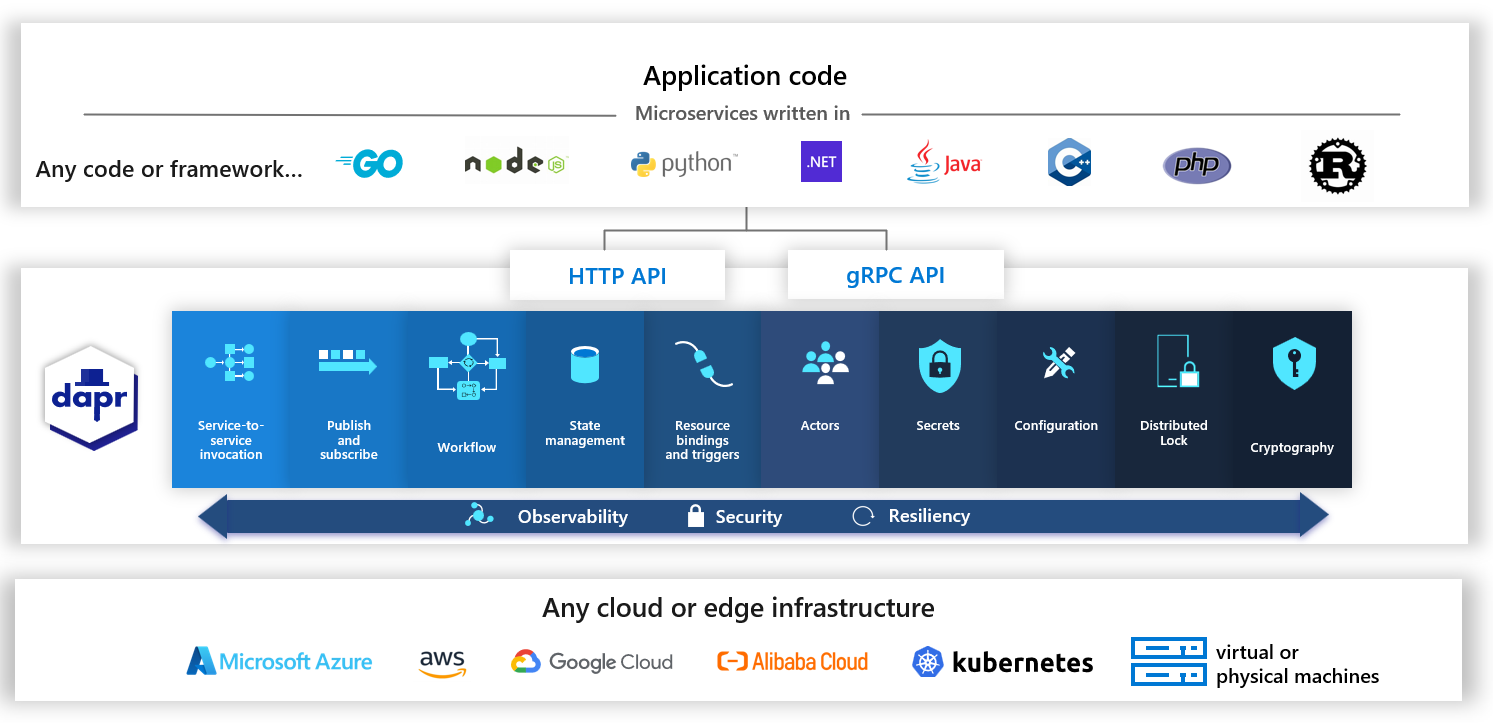Click the Google Cloud logo
Image resolution: width=1493 pixels, height=723 pixels.
(592, 662)
